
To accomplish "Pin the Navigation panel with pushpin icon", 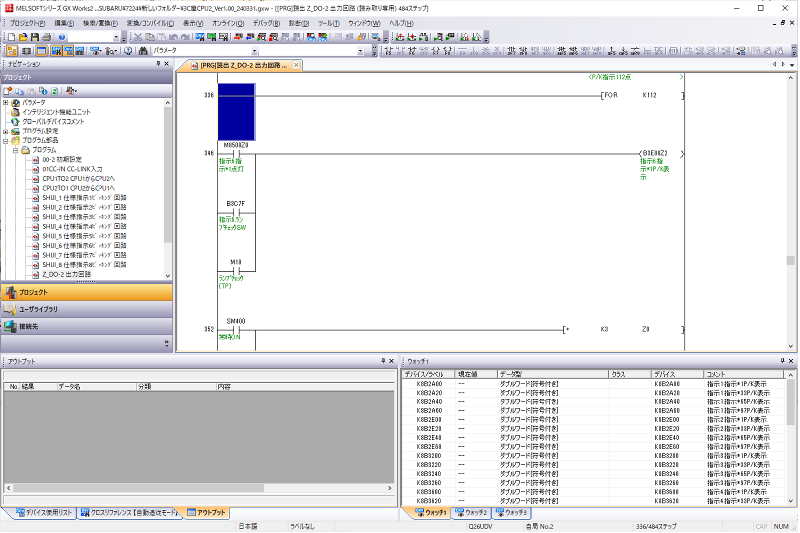I will pos(158,64).
